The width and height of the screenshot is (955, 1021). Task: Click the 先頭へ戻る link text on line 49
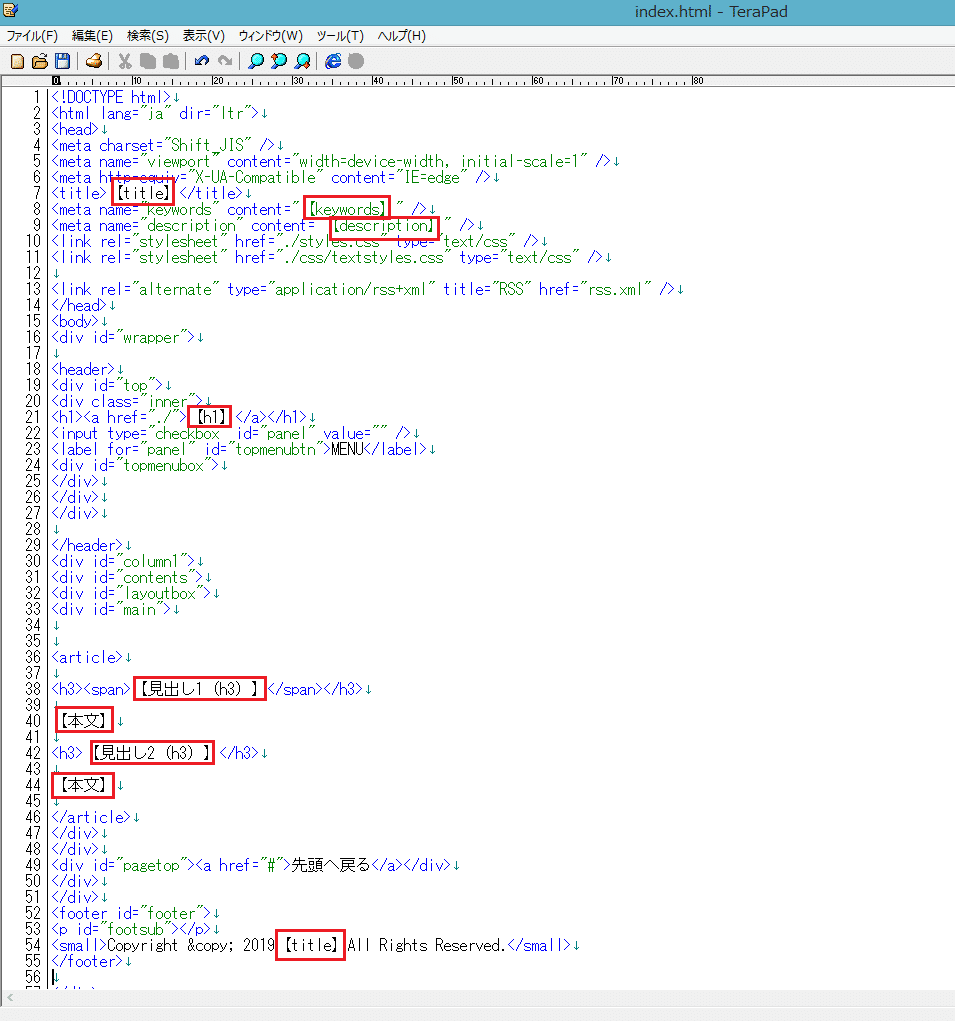tap(331, 865)
